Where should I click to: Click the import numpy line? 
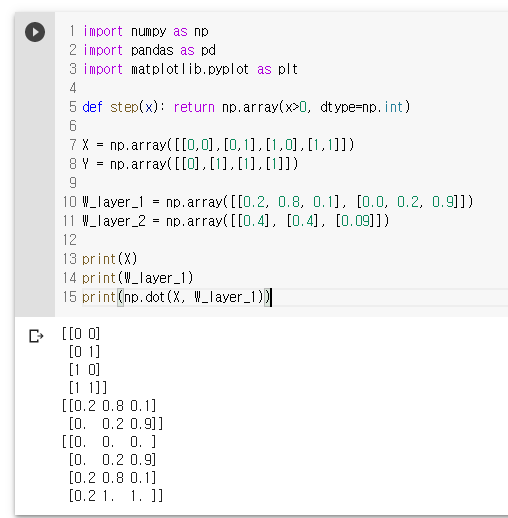[145, 31]
